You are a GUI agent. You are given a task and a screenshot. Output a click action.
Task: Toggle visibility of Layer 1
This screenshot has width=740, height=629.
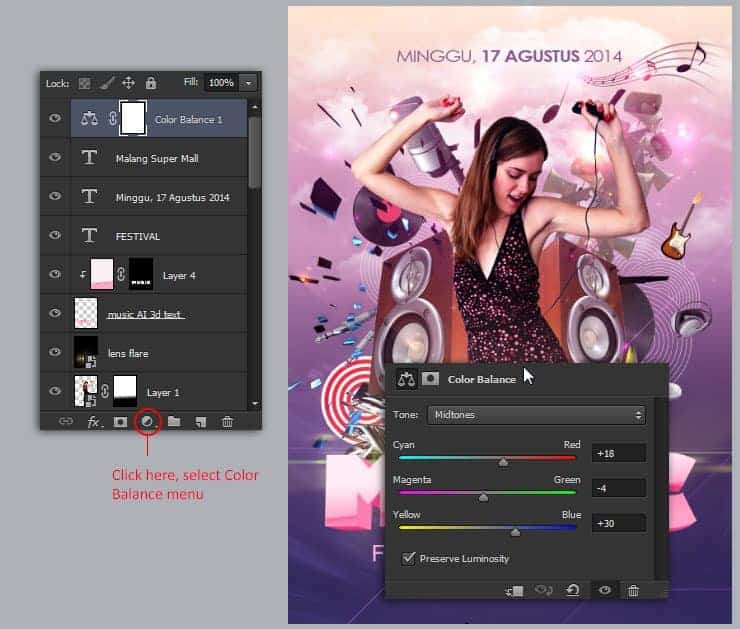(x=55, y=391)
